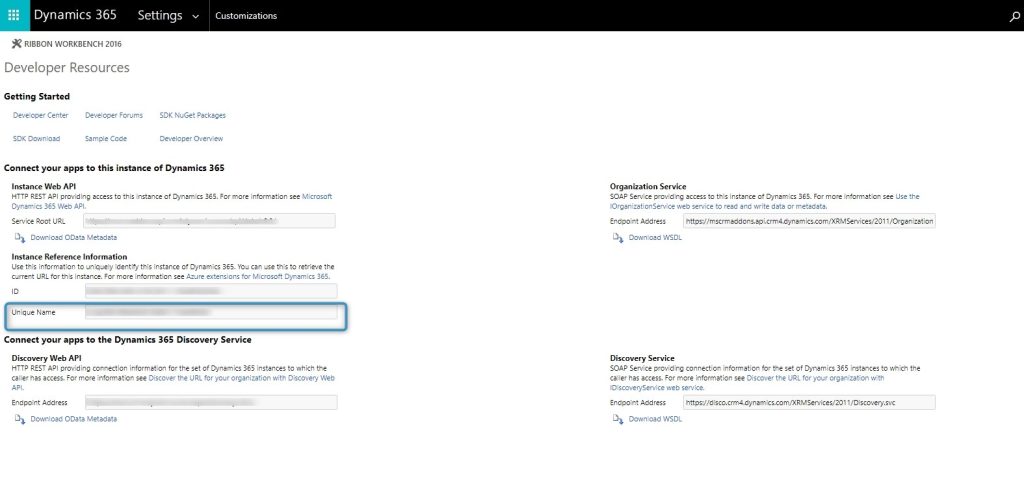This screenshot has width=1024, height=504.
Task: Download OData Metadata for Discovery Web API
Action: (74, 419)
